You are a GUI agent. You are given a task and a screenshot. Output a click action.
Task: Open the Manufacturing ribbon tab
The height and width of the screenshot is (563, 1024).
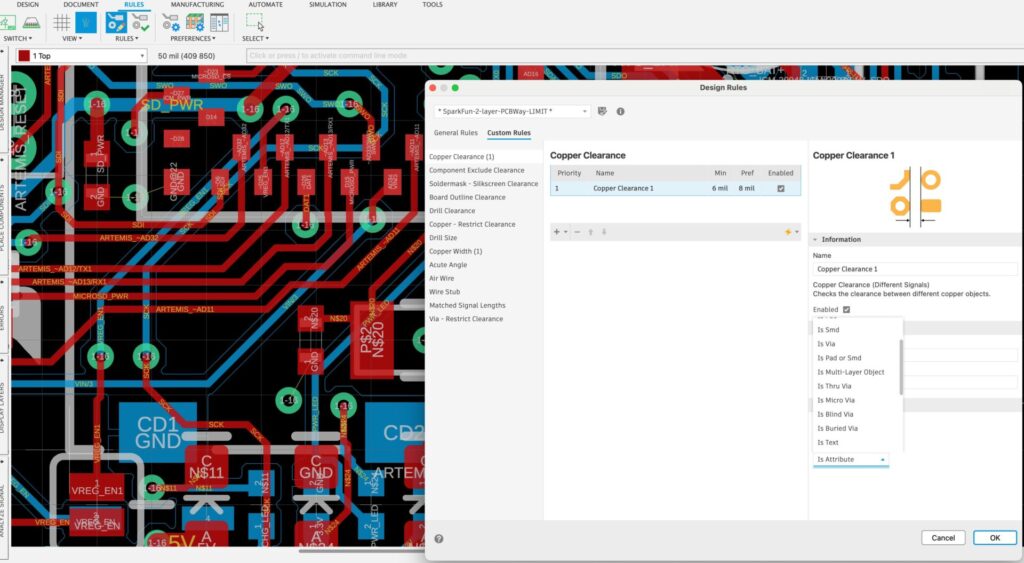[x=197, y=5]
